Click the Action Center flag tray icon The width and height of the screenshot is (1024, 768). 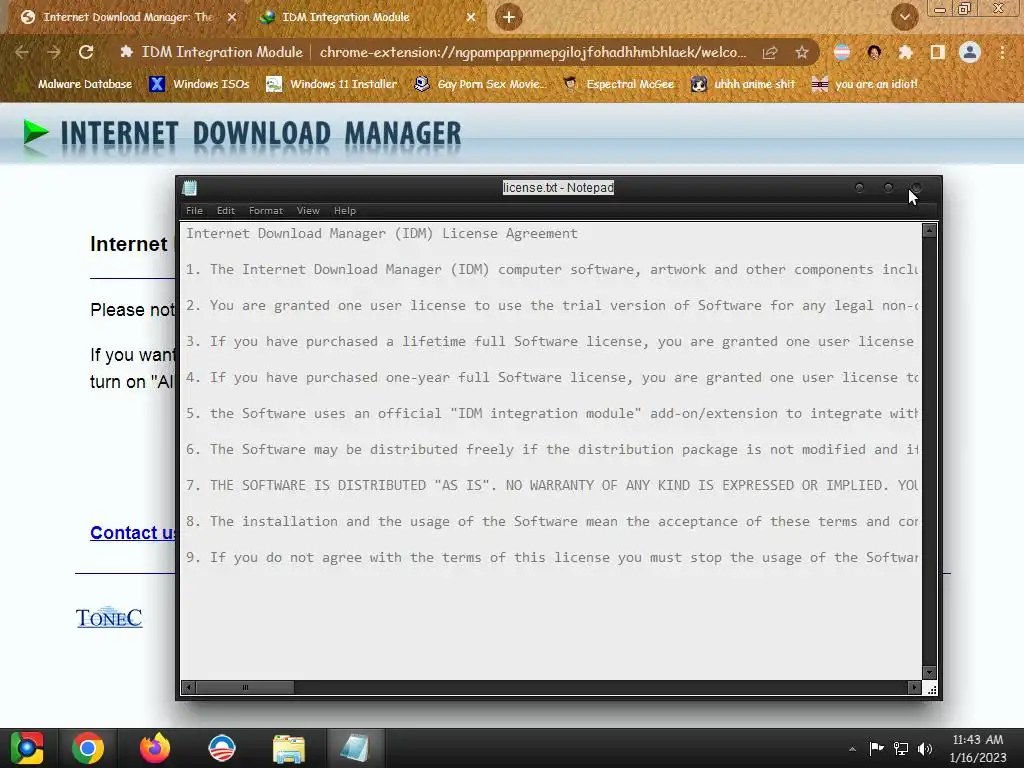876,748
